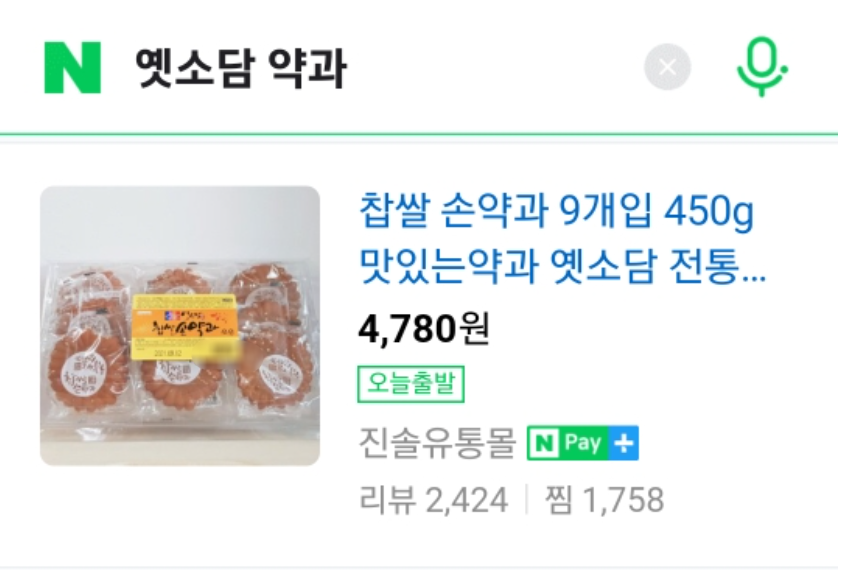Open the 리뷰 2,424 review count
The image size is (848, 576).
coord(434,500)
